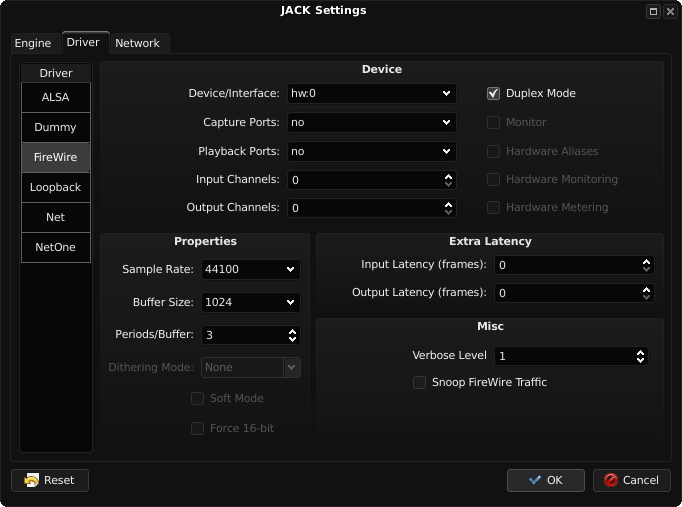Confirm settings with the OK button
682x507 pixels.
point(545,480)
